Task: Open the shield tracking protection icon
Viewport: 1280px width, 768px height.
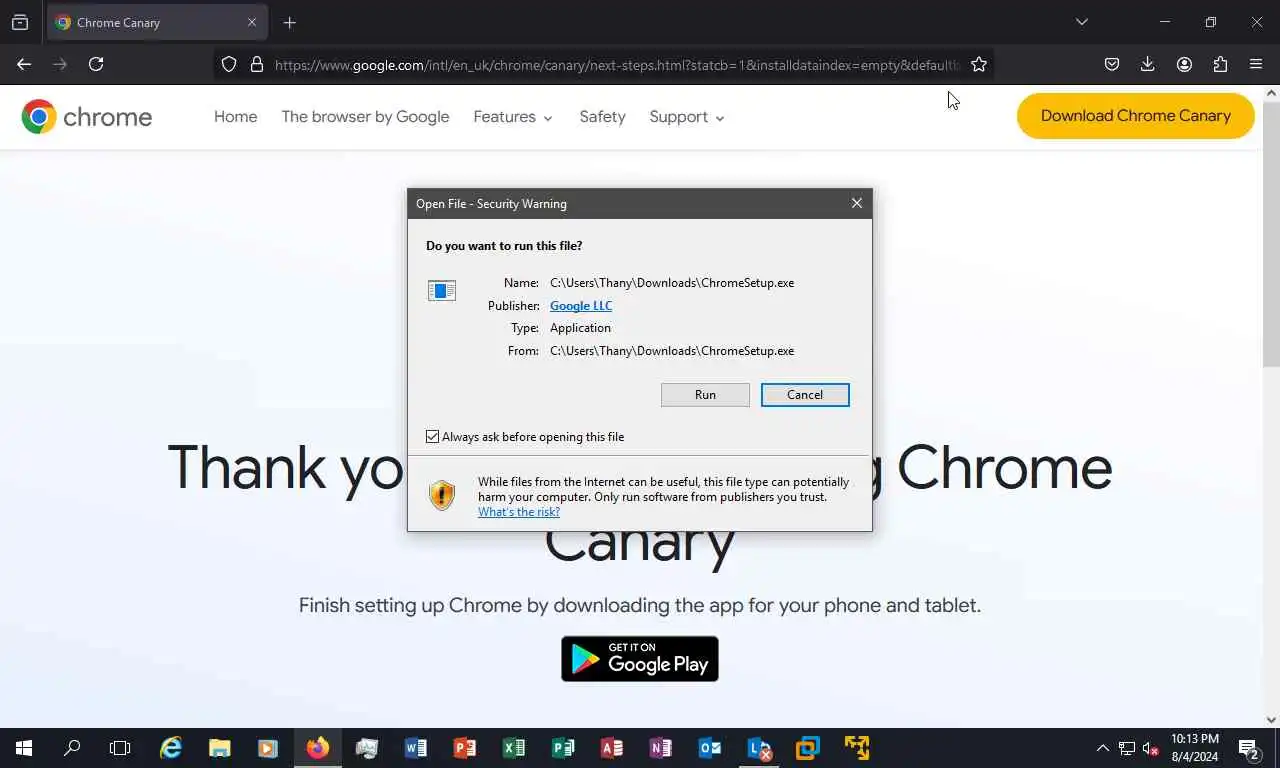Action: tap(229, 64)
